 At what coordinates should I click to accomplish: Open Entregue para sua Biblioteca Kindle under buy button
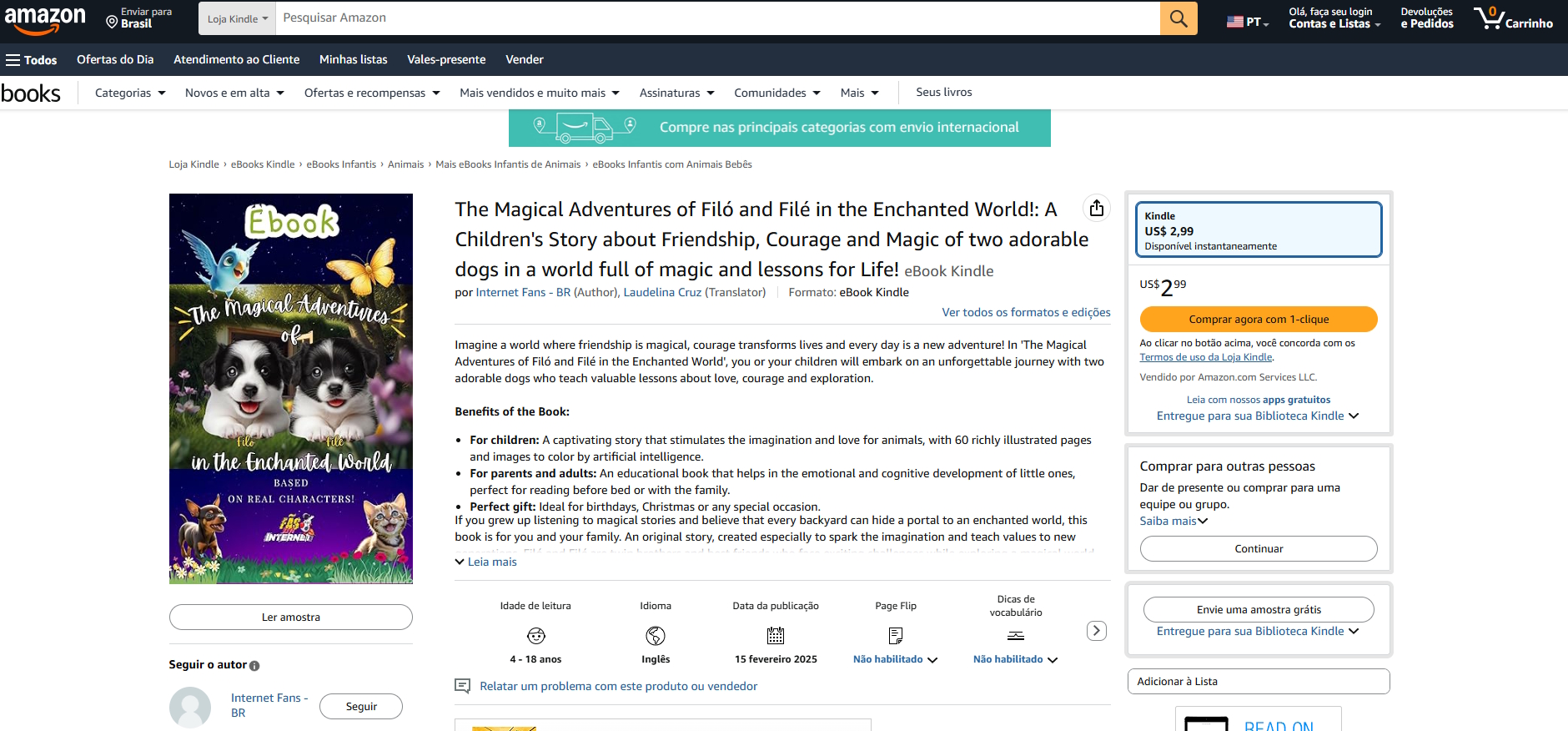point(1258,416)
